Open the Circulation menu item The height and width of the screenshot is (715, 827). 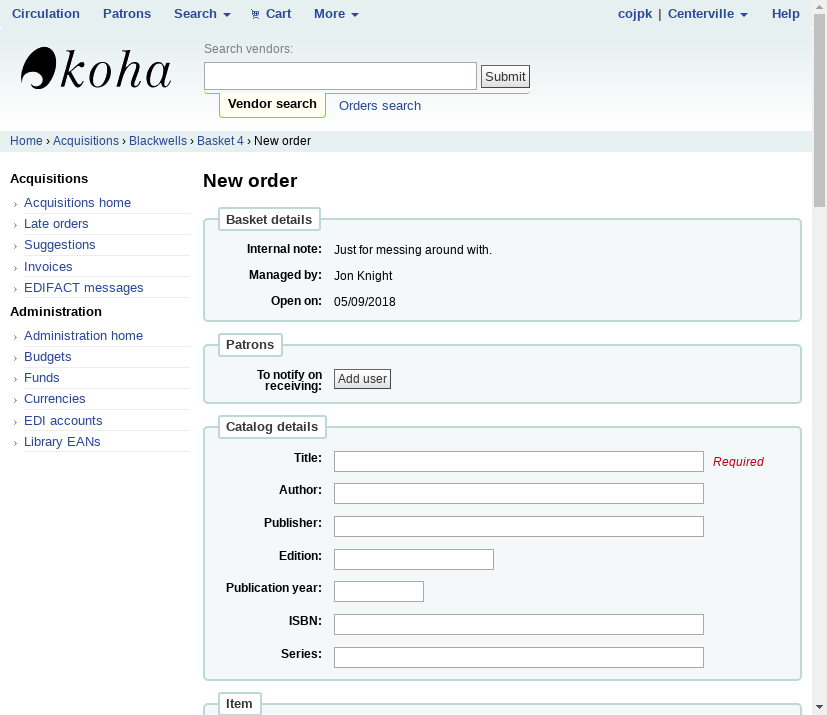click(x=46, y=14)
